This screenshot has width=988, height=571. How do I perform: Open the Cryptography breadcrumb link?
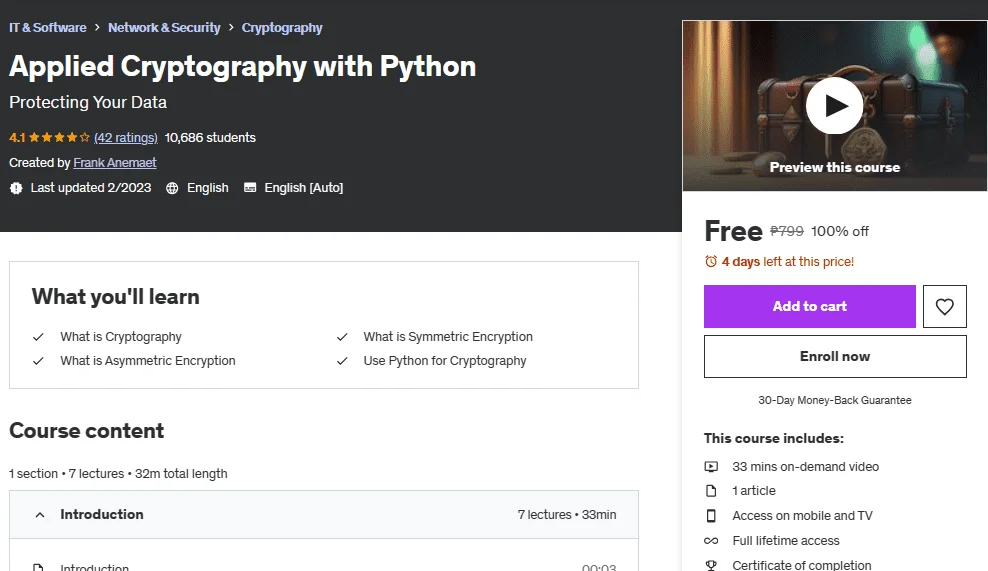click(282, 28)
